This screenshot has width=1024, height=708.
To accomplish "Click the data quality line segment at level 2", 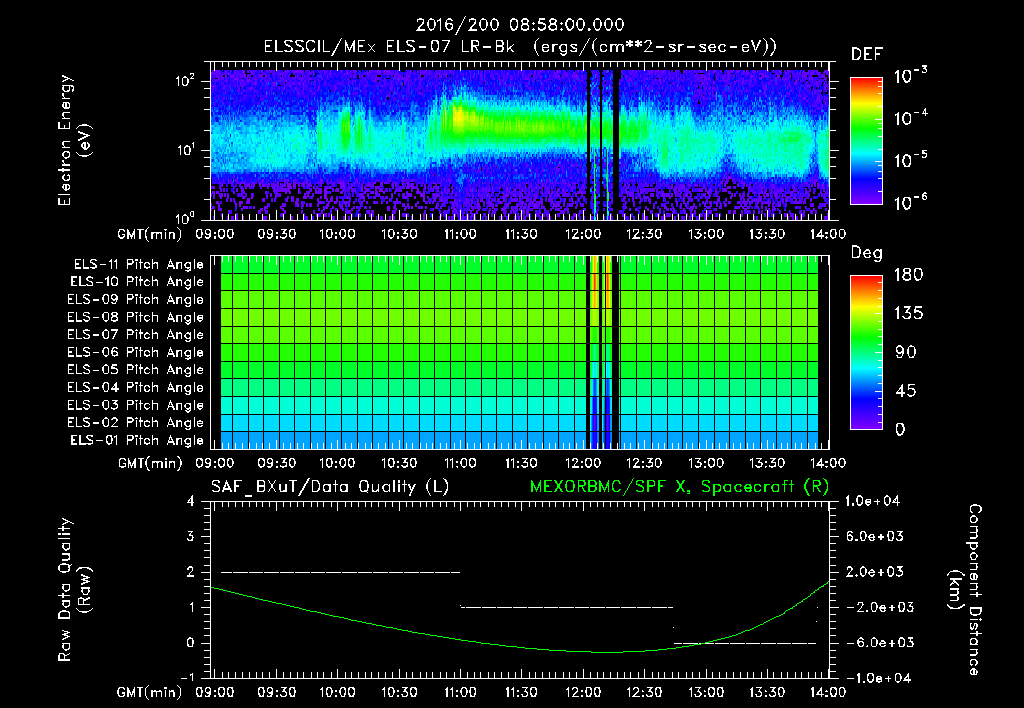I will click(x=341, y=572).
